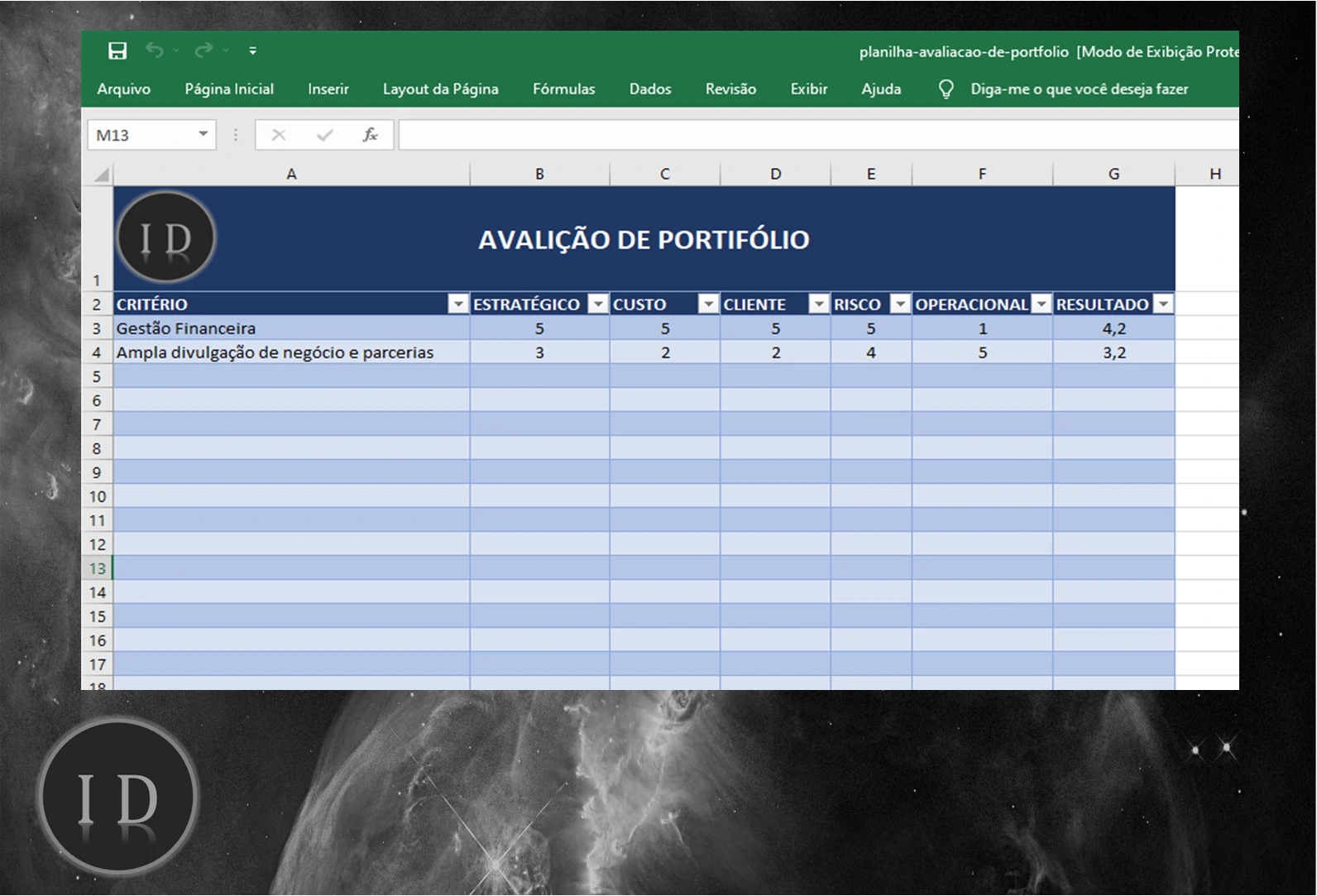Click the Enter checkmark in formula bar

click(324, 135)
